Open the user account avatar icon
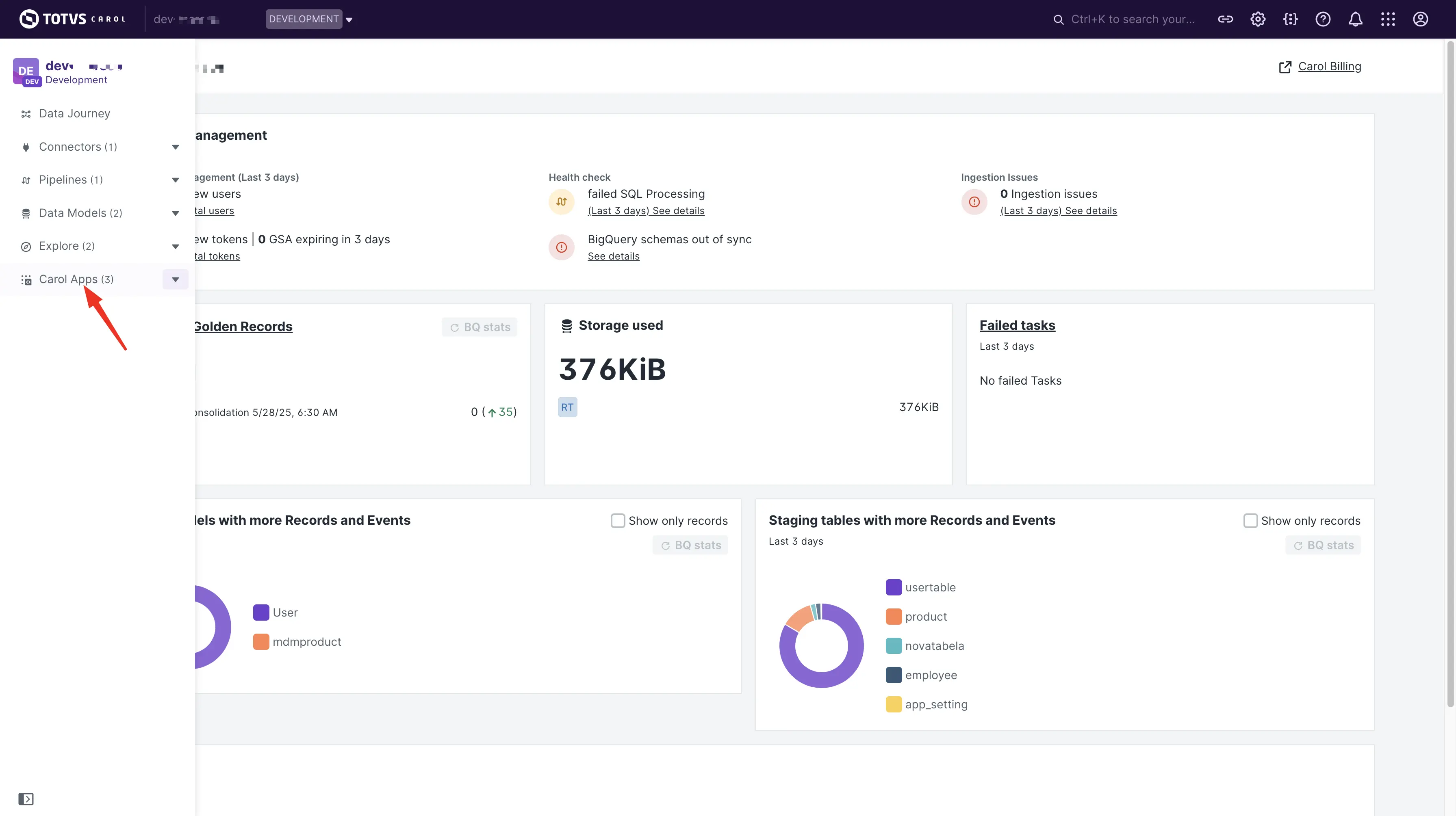The width and height of the screenshot is (1456, 816). [1420, 19]
